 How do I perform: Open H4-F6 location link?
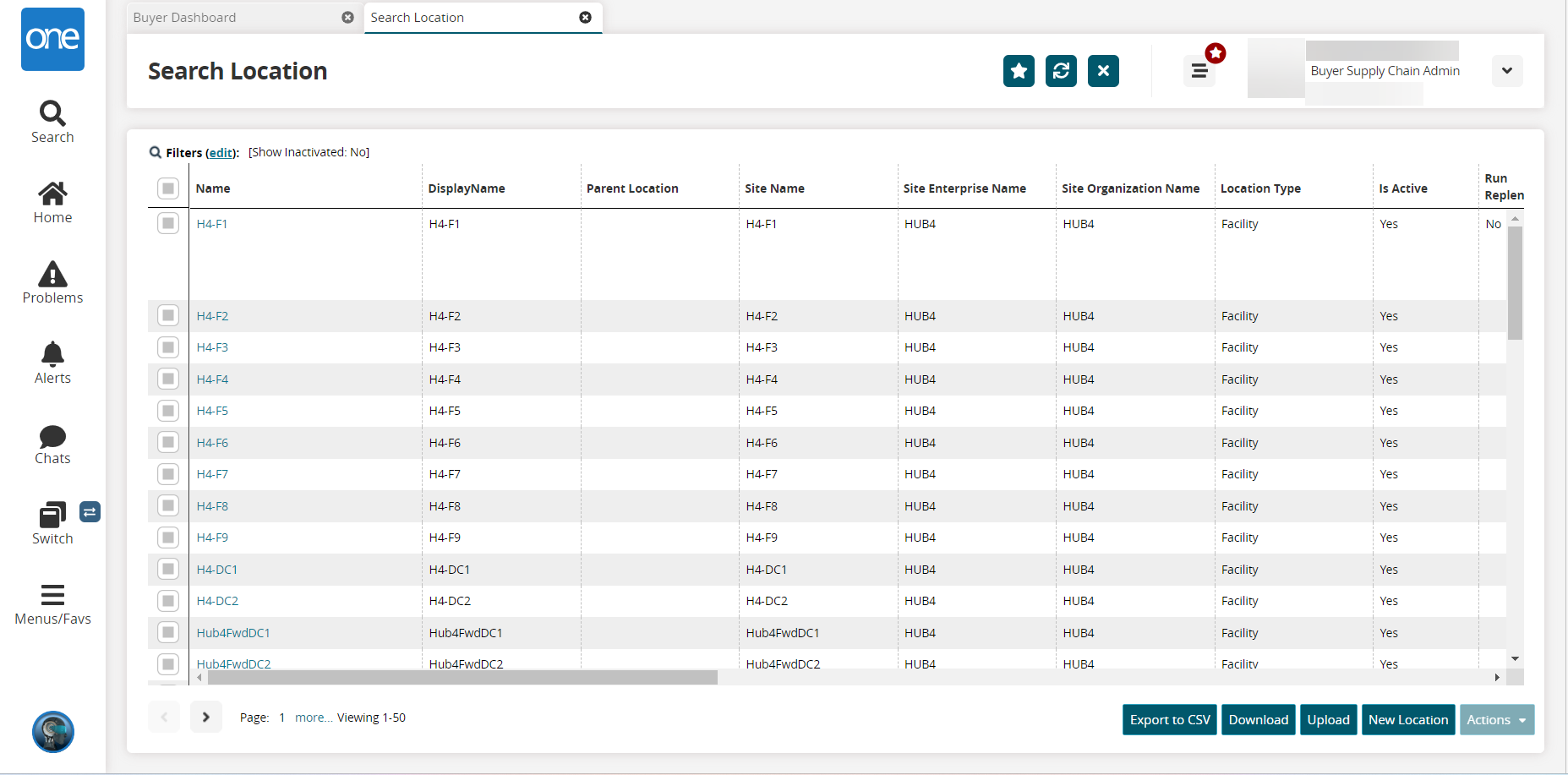click(212, 443)
